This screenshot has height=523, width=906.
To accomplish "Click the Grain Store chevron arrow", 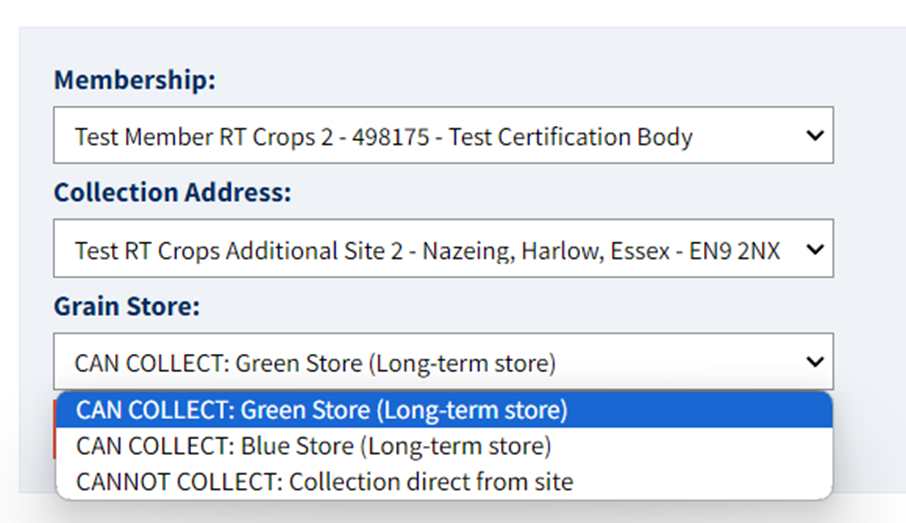I will pyautogui.click(x=816, y=362).
